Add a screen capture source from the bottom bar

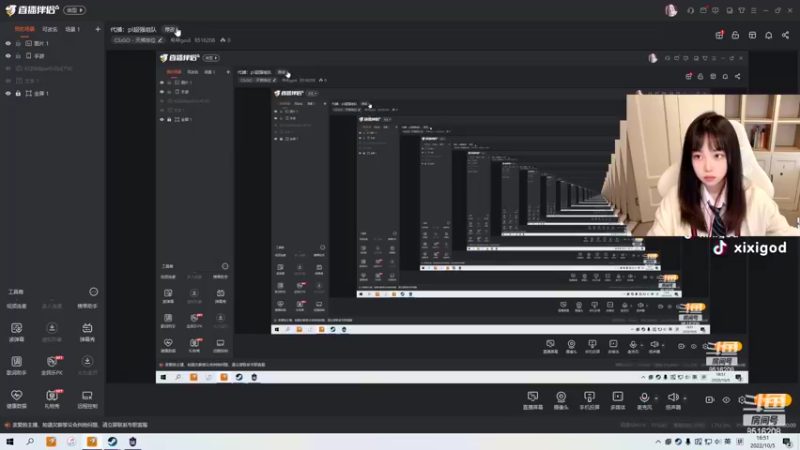coord(533,401)
